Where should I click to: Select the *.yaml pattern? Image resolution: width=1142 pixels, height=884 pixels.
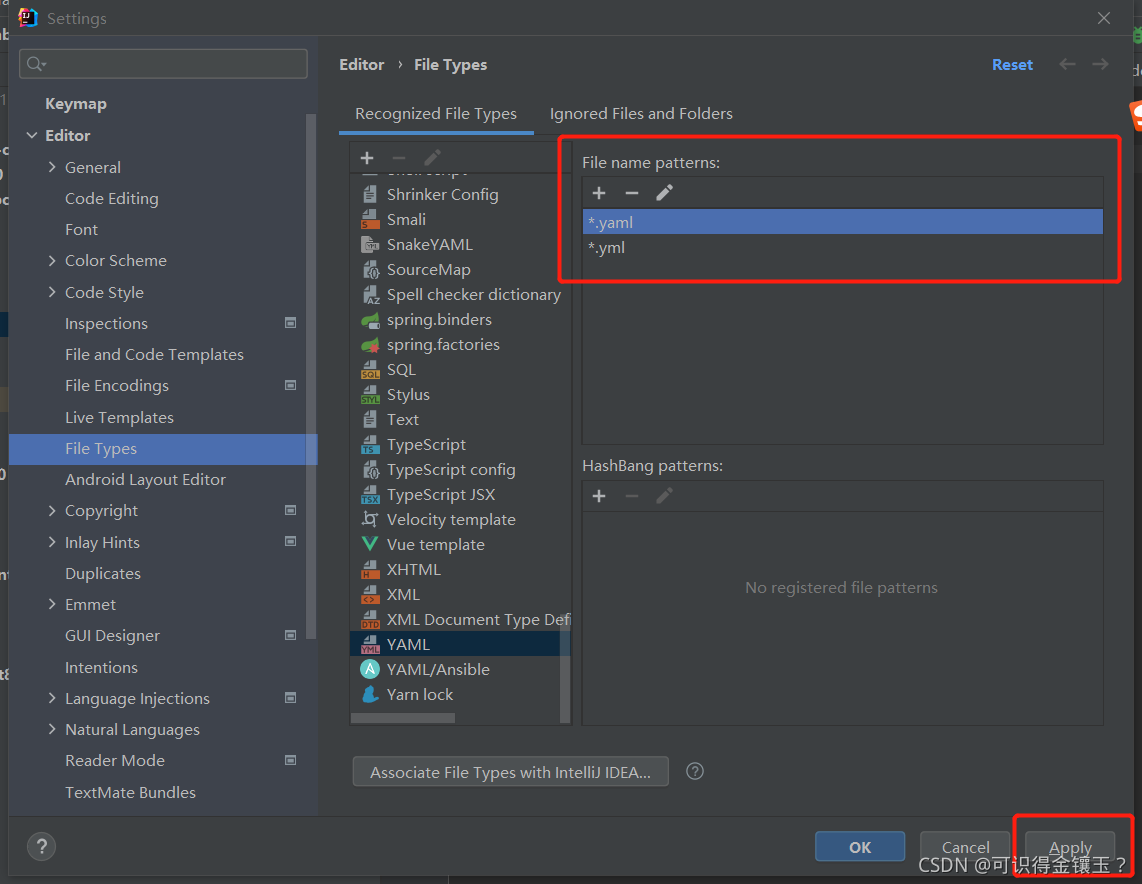pos(843,222)
